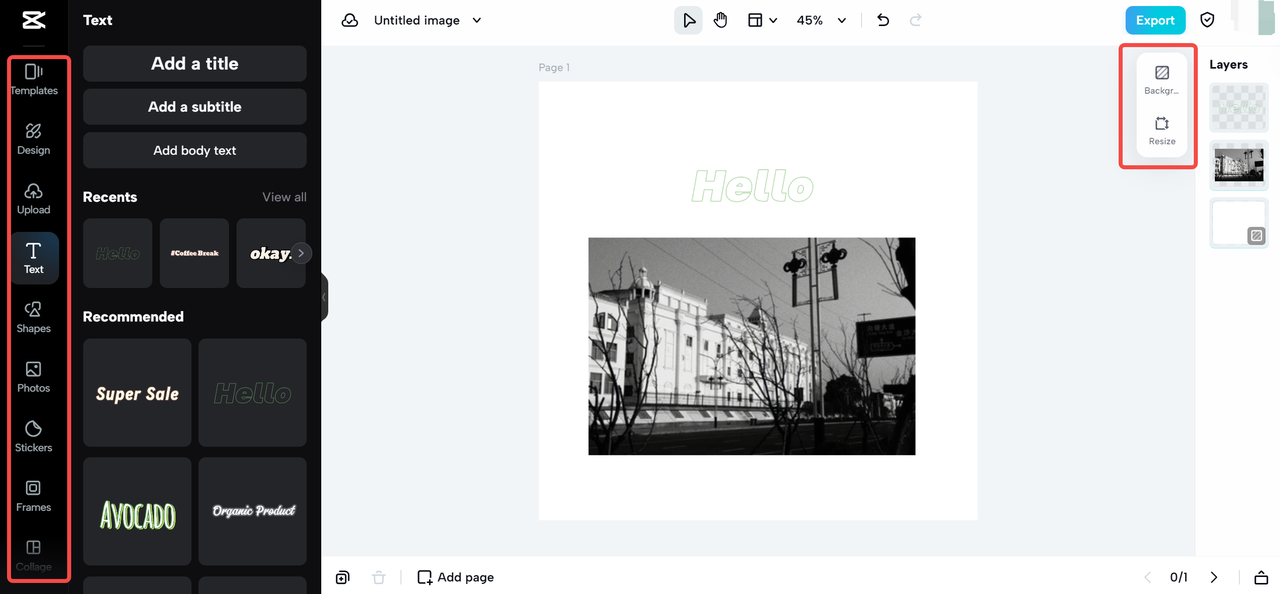Open the Shapes sidebar tab

point(34,317)
